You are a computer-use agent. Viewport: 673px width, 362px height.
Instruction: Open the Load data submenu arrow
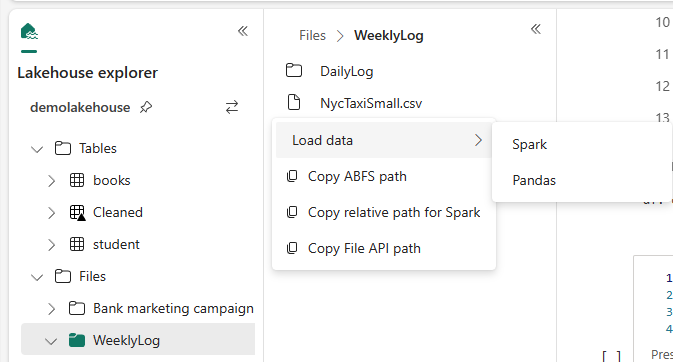click(479, 140)
